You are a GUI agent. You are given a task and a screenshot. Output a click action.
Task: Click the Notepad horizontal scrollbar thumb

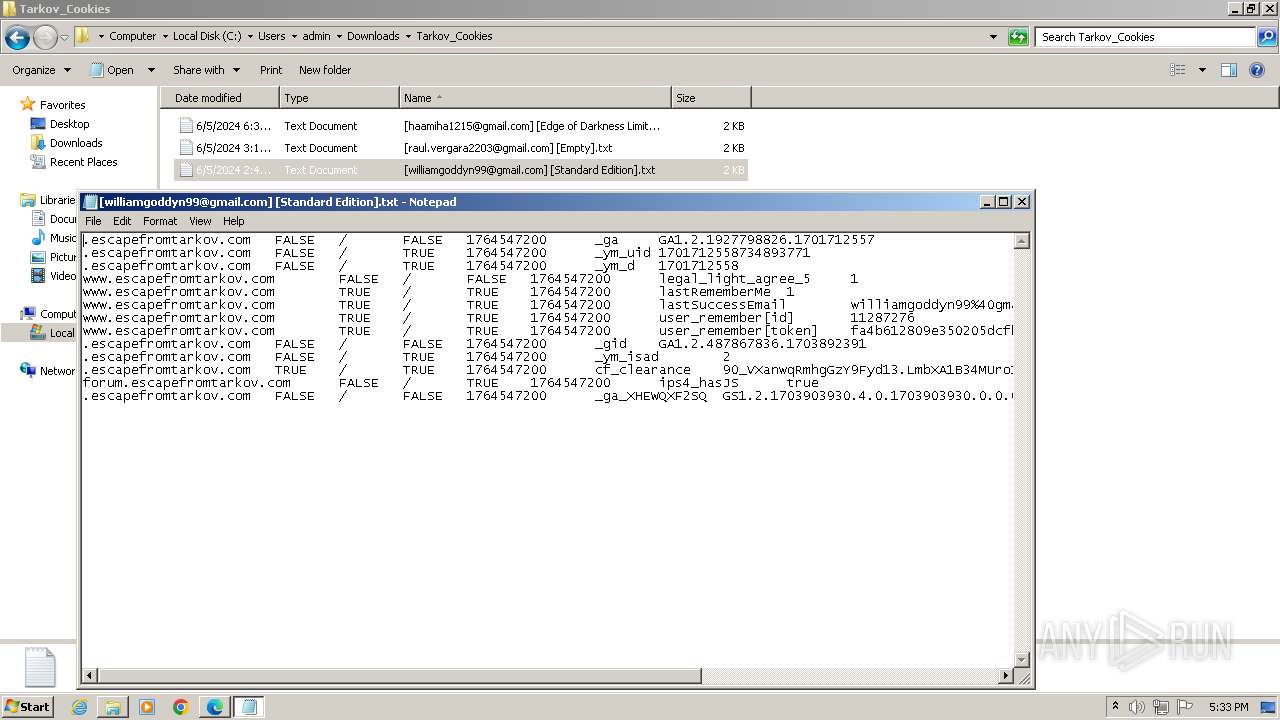click(x=399, y=676)
